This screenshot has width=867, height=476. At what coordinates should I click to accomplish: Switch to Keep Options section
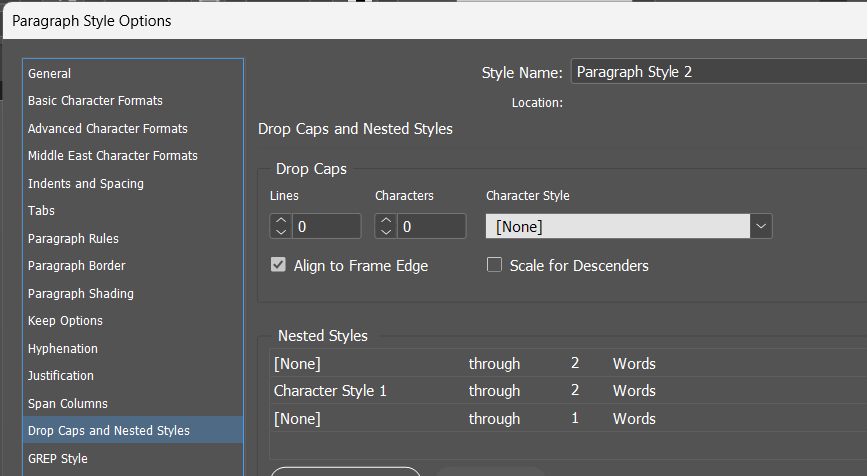[x=65, y=321]
